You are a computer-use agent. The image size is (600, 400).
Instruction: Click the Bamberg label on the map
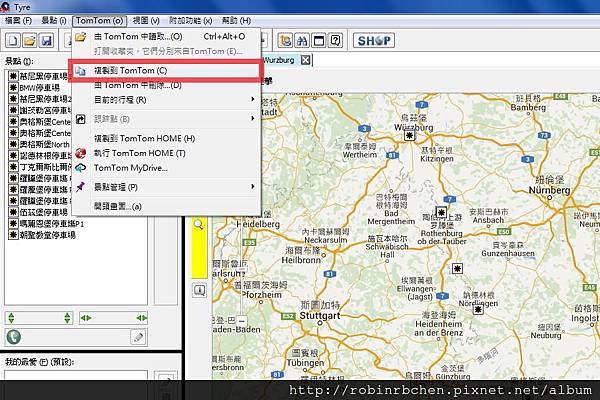click(x=528, y=108)
